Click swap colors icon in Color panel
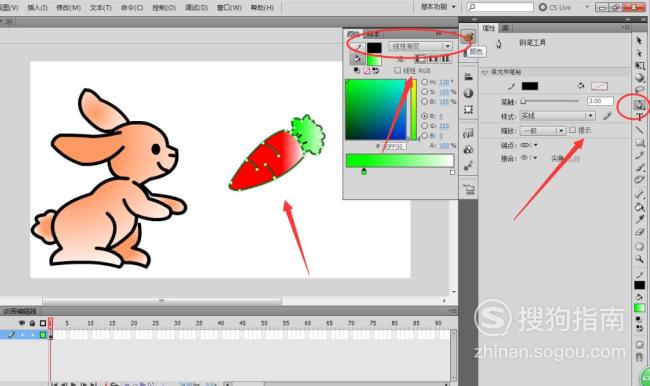650x386 pixels. (375, 71)
